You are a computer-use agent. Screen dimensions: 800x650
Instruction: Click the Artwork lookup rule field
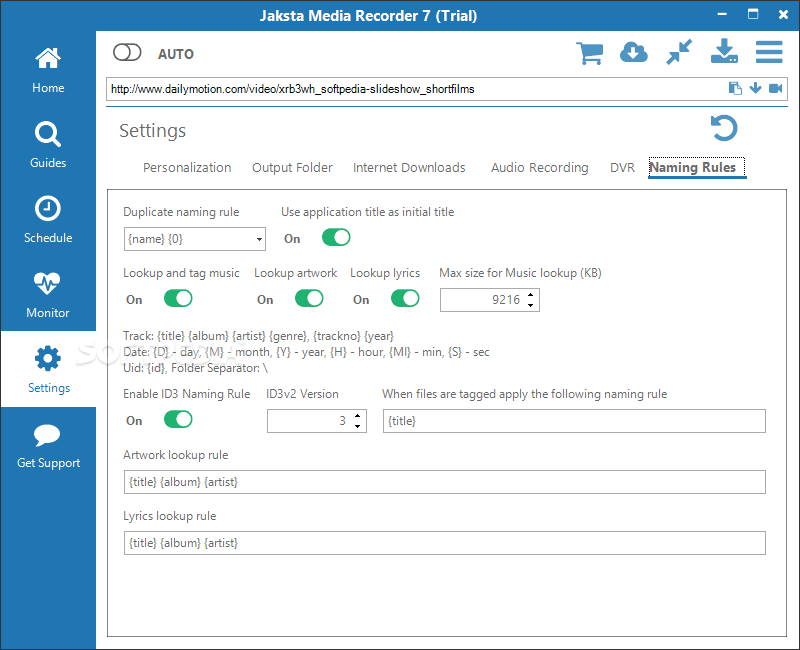pos(444,482)
